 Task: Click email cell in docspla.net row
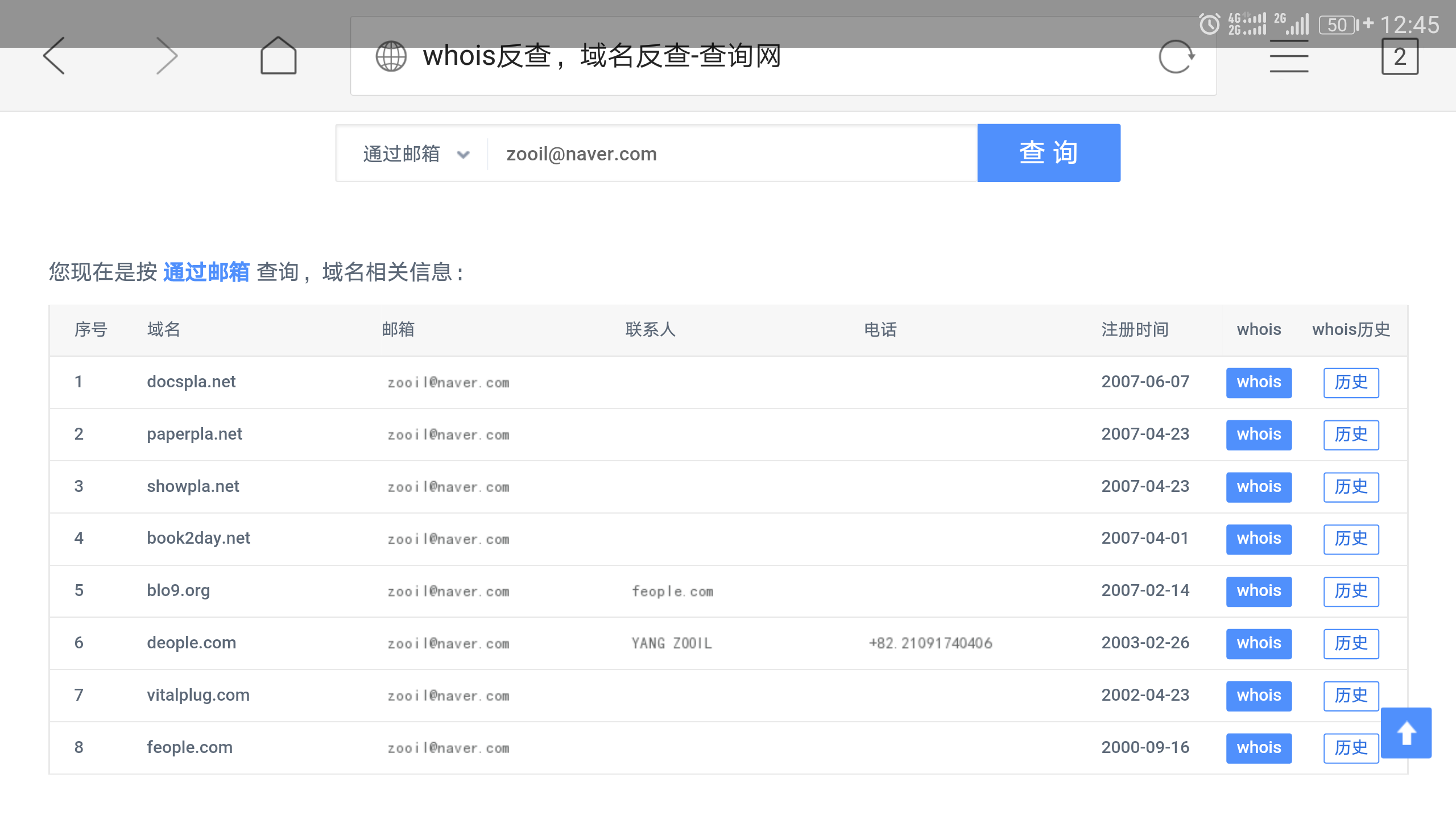coord(448,383)
